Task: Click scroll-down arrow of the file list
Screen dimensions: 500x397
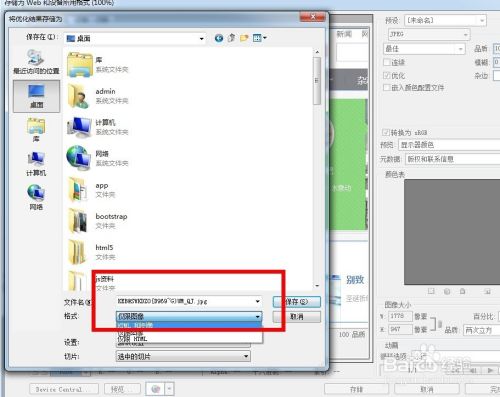Action: point(317,286)
